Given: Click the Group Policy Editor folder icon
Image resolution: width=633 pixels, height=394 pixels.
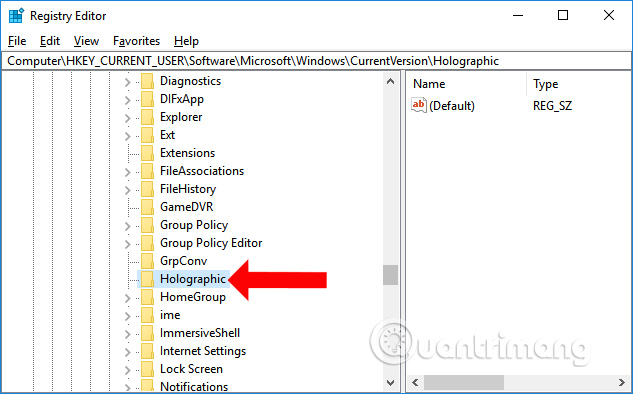Looking at the screenshot, I should click(147, 243).
